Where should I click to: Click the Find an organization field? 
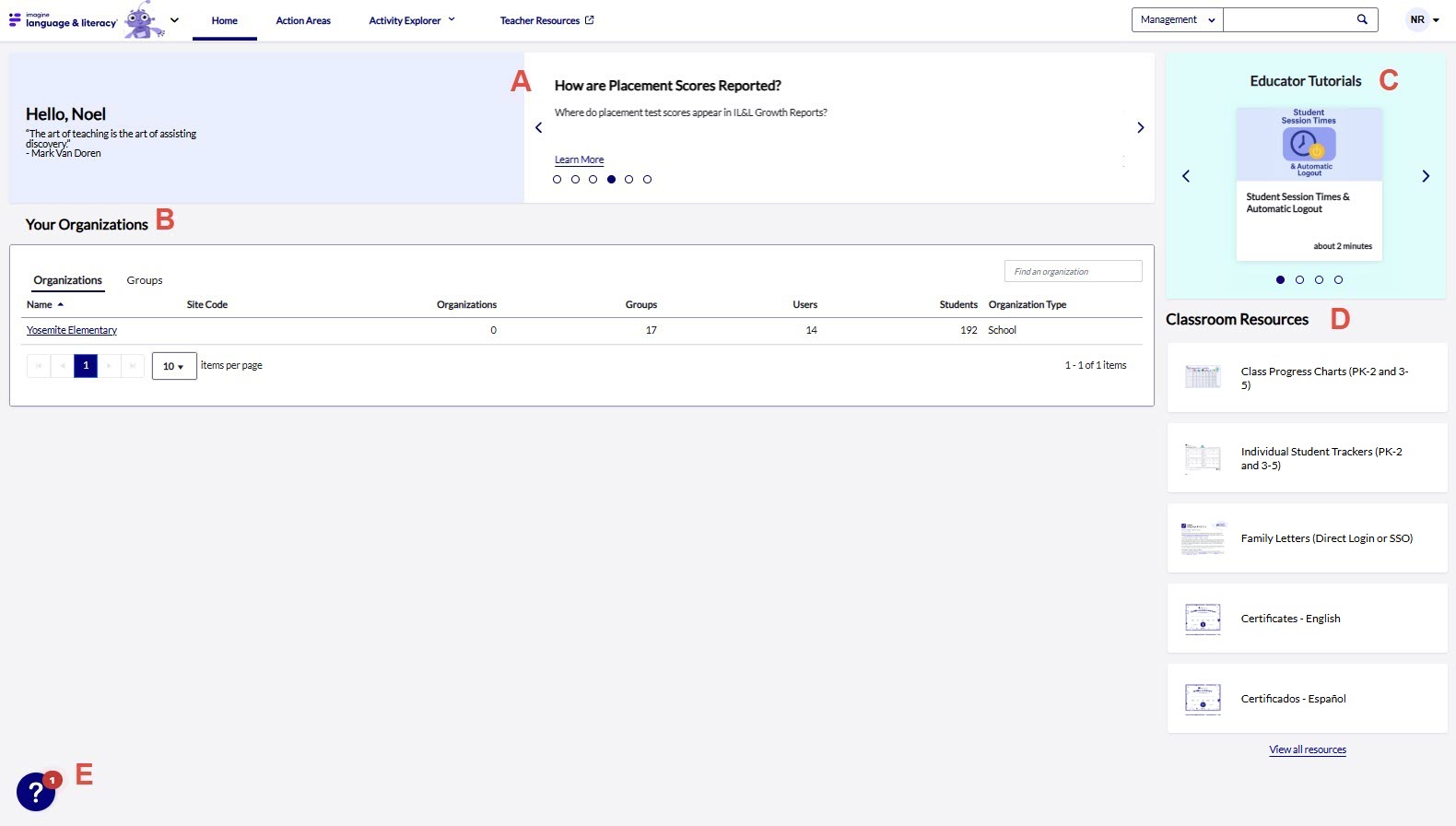click(1073, 271)
